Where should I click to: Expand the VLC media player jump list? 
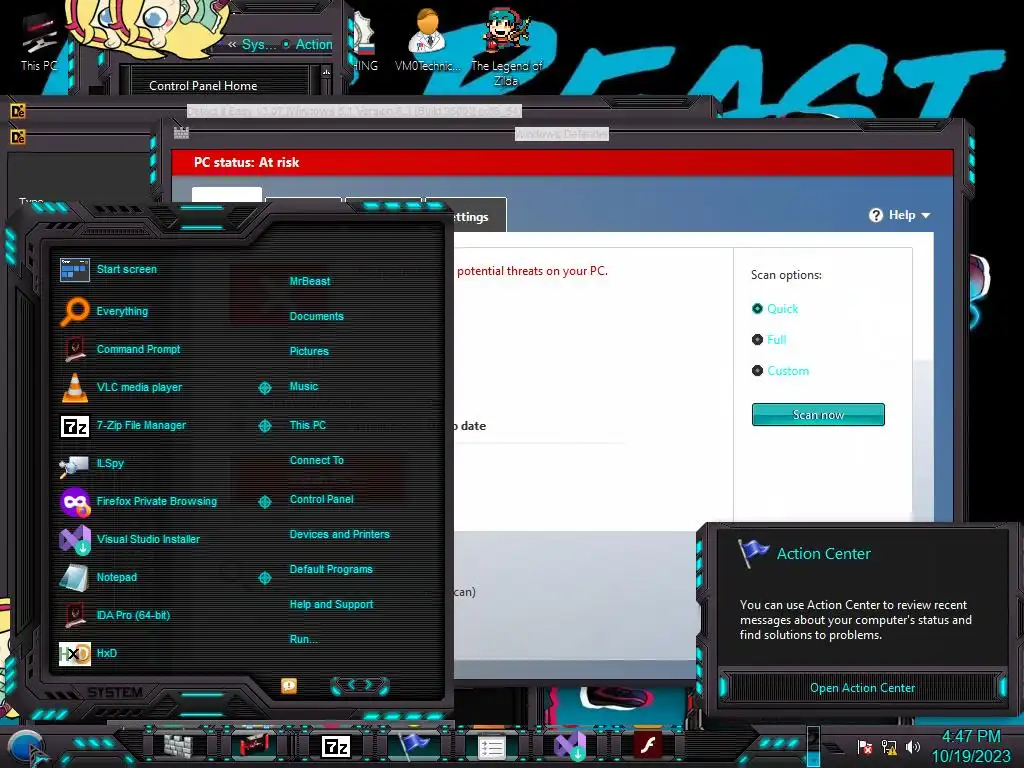264,388
